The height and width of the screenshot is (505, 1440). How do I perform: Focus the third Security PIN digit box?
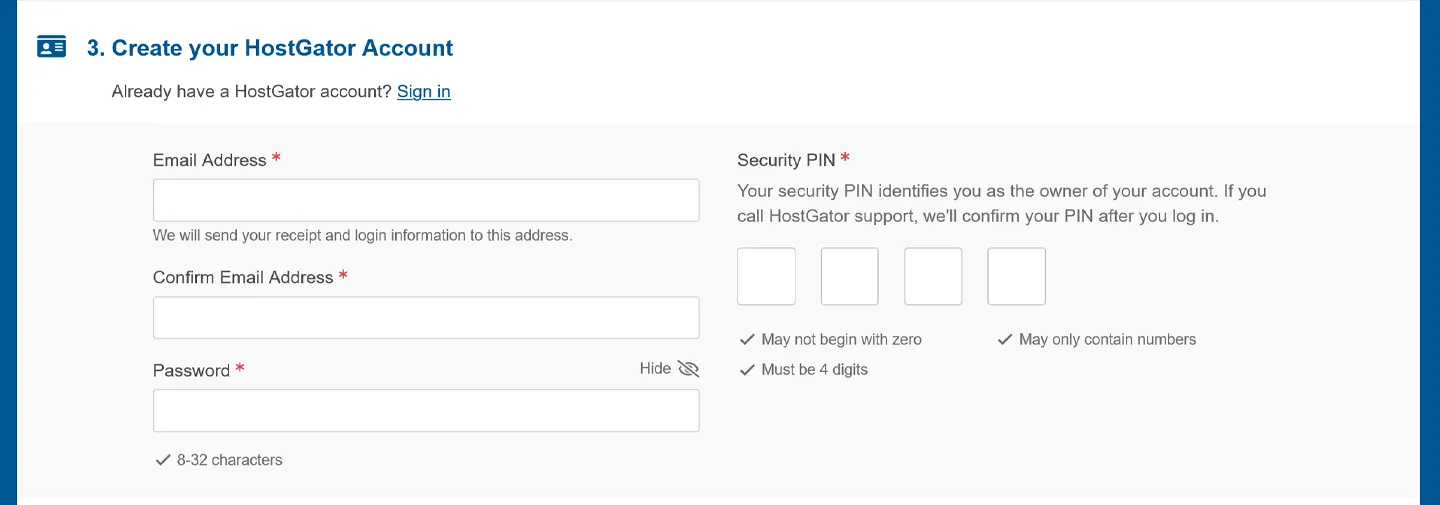[933, 276]
